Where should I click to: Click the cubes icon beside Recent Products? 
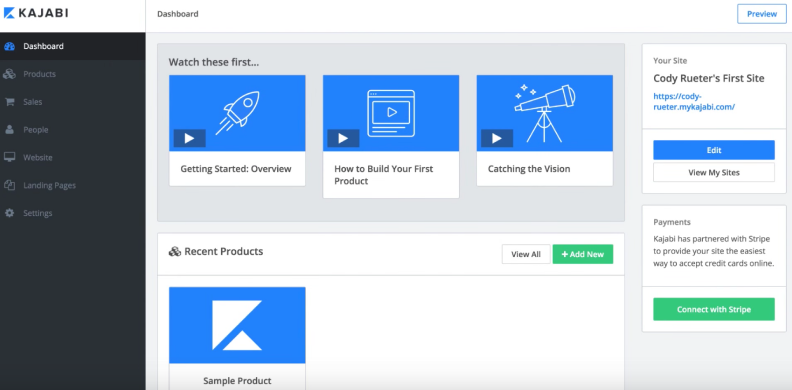(x=175, y=252)
